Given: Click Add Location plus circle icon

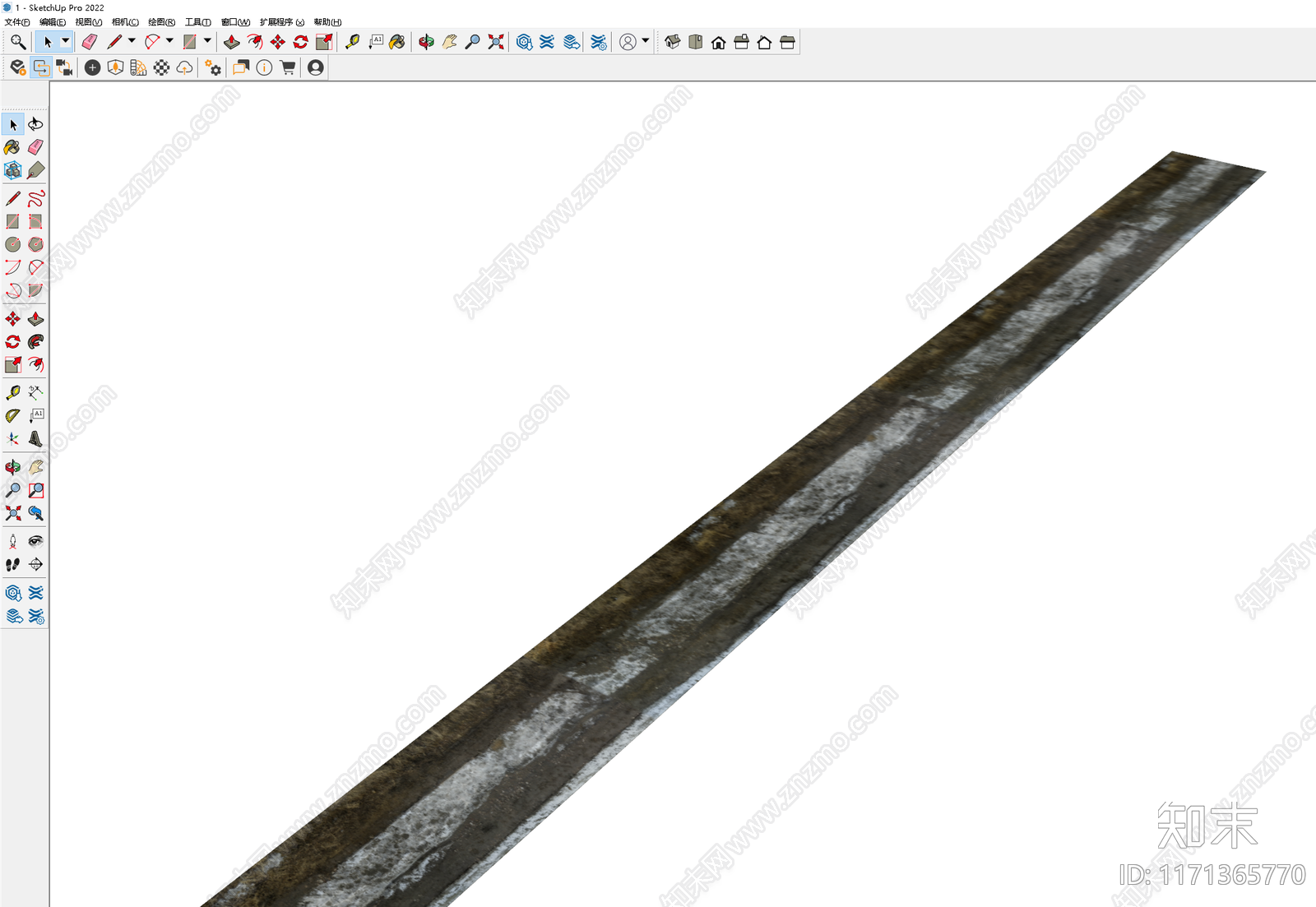Looking at the screenshot, I should tap(92, 67).
